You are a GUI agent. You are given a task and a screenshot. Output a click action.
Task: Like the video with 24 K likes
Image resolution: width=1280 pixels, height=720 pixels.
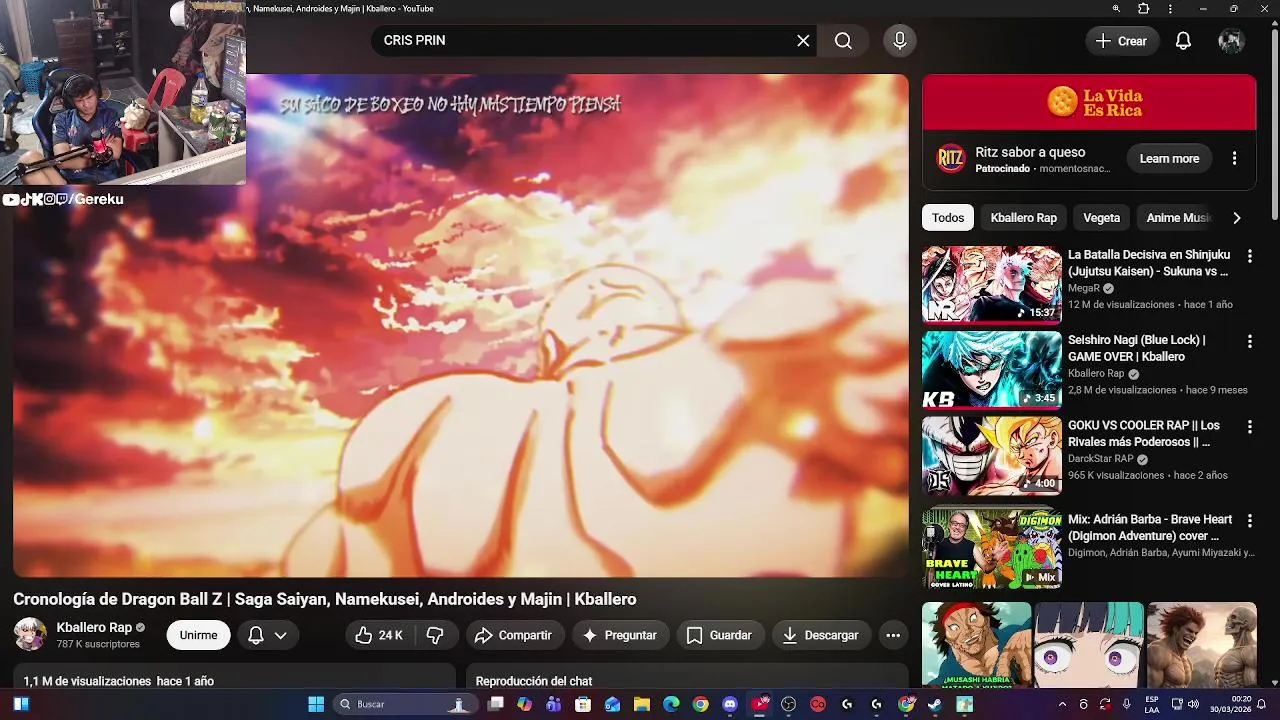pos(379,635)
